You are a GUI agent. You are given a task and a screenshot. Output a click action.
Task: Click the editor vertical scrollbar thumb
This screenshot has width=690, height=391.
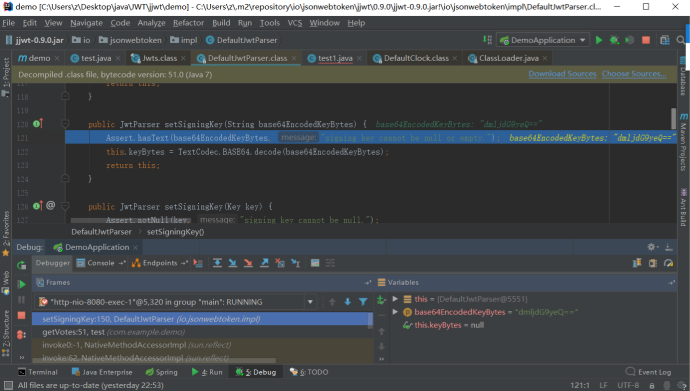coord(673,118)
